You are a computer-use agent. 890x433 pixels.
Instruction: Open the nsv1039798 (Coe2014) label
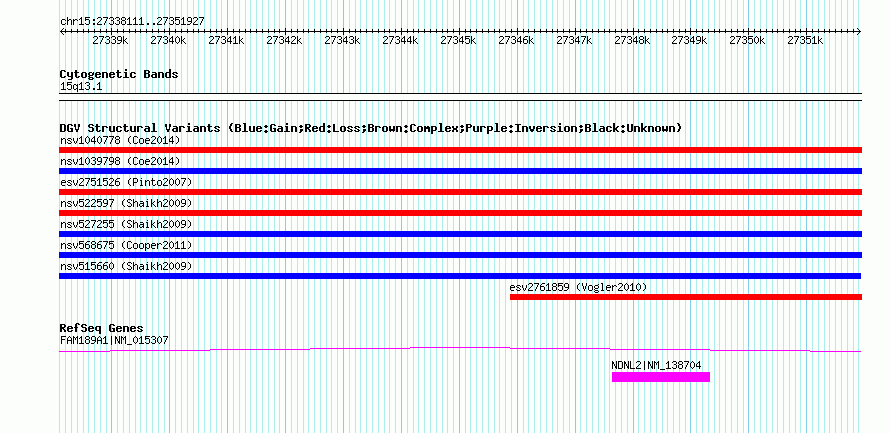(120, 161)
